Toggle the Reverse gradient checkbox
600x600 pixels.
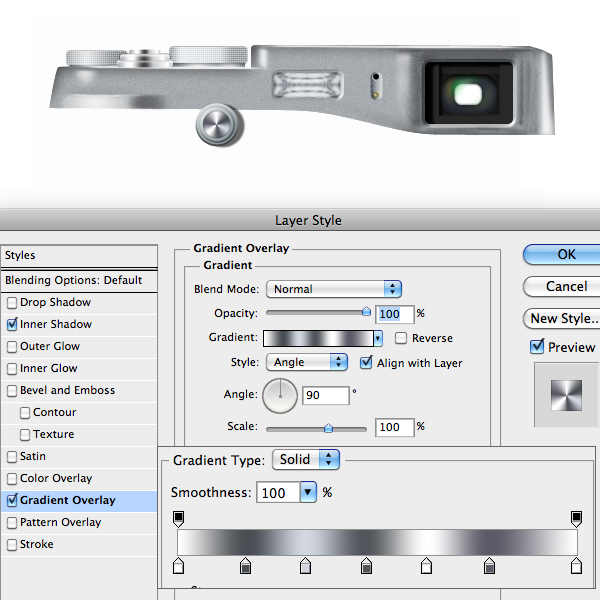[x=401, y=338]
